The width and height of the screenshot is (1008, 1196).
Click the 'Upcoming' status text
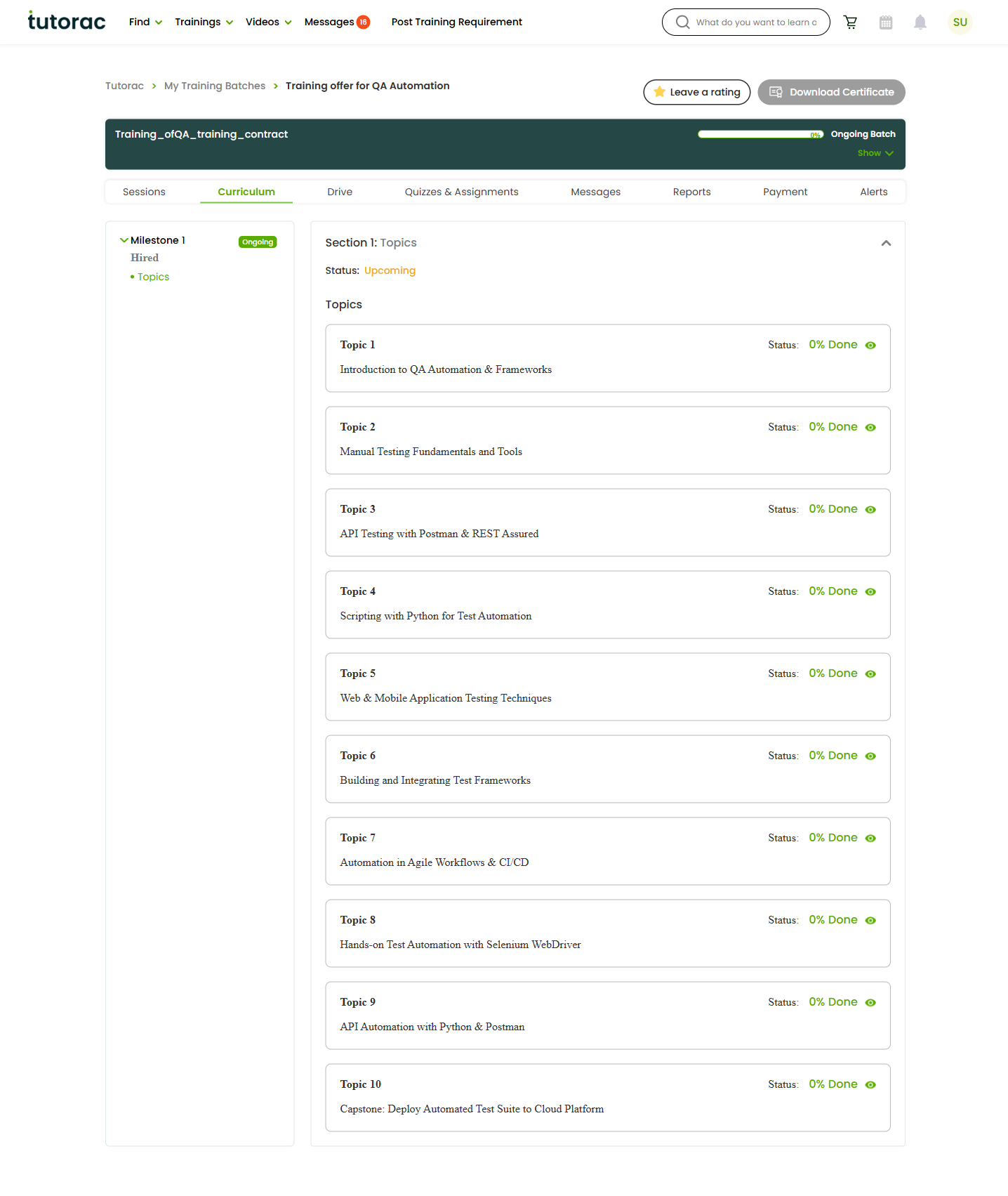tap(390, 270)
